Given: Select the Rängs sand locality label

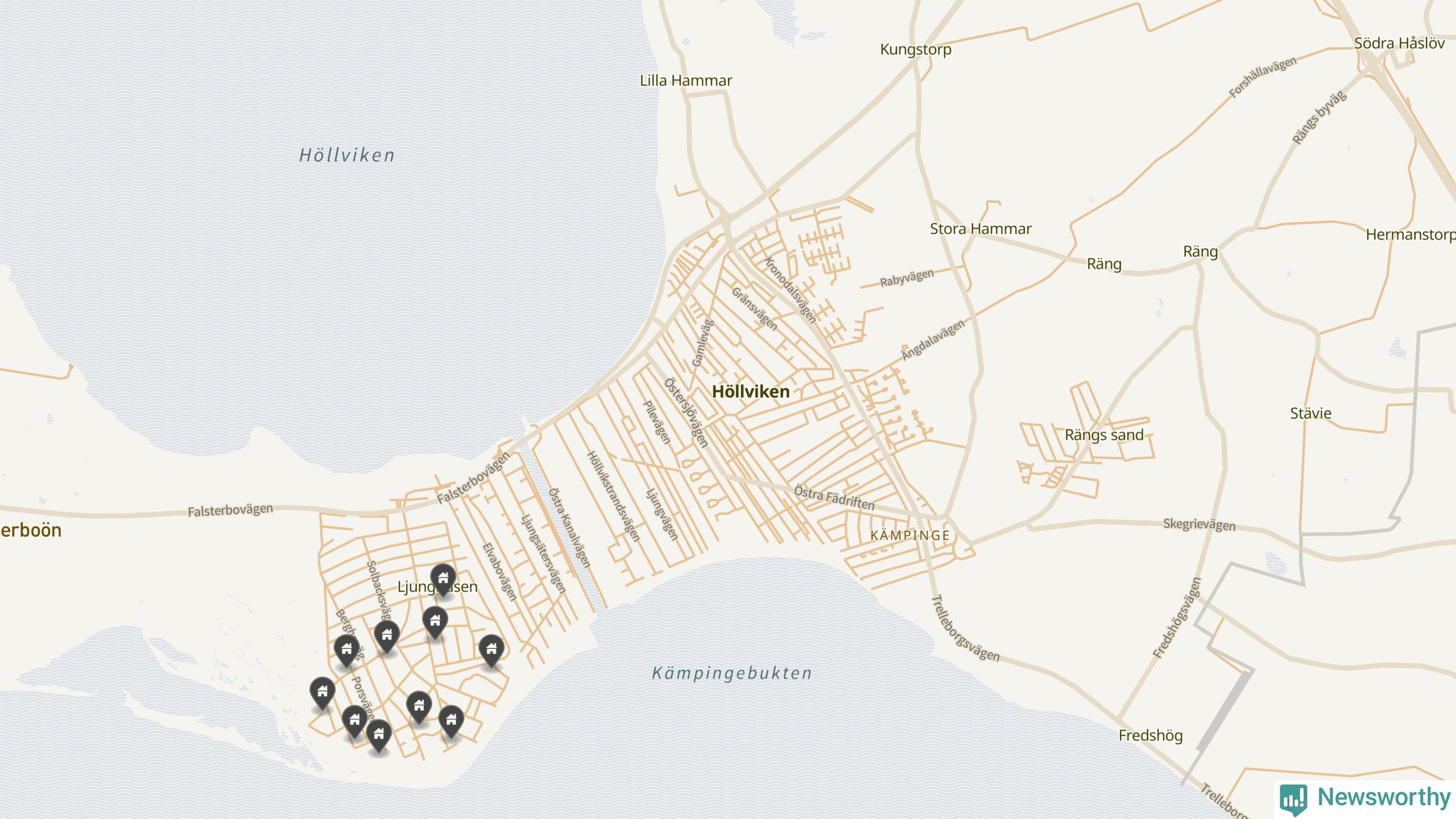Looking at the screenshot, I should (1103, 435).
